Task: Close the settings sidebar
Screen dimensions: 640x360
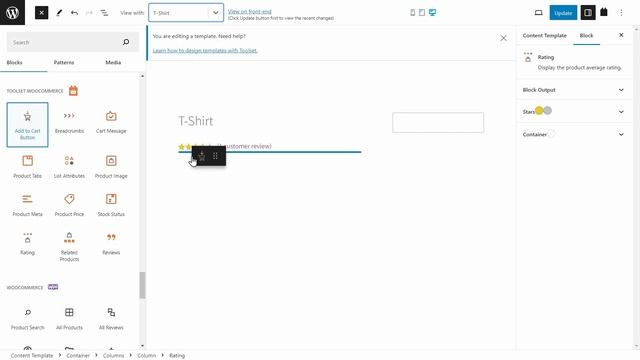Action: point(621,35)
